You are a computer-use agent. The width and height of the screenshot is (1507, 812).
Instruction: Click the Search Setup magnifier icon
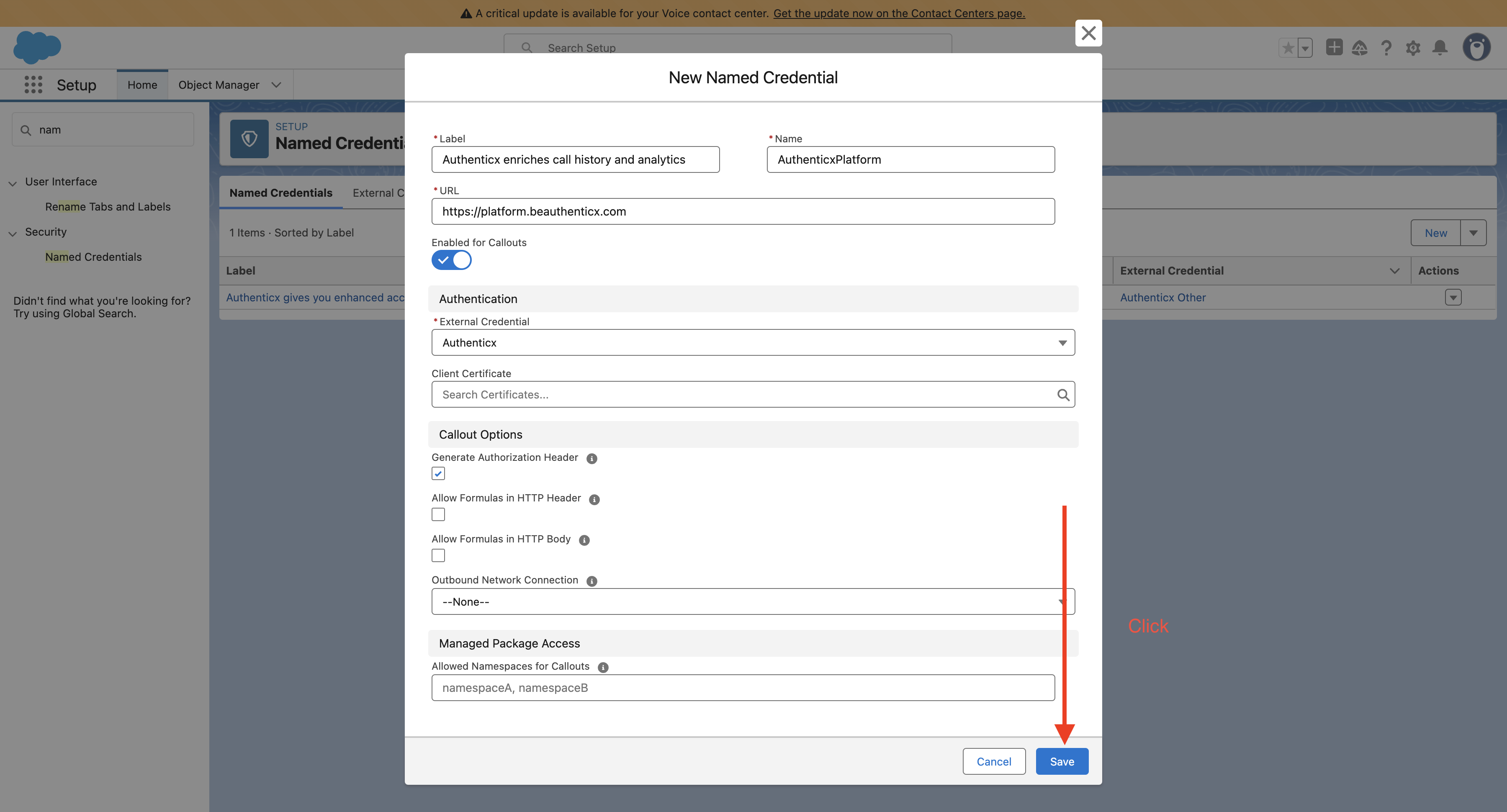(x=527, y=47)
